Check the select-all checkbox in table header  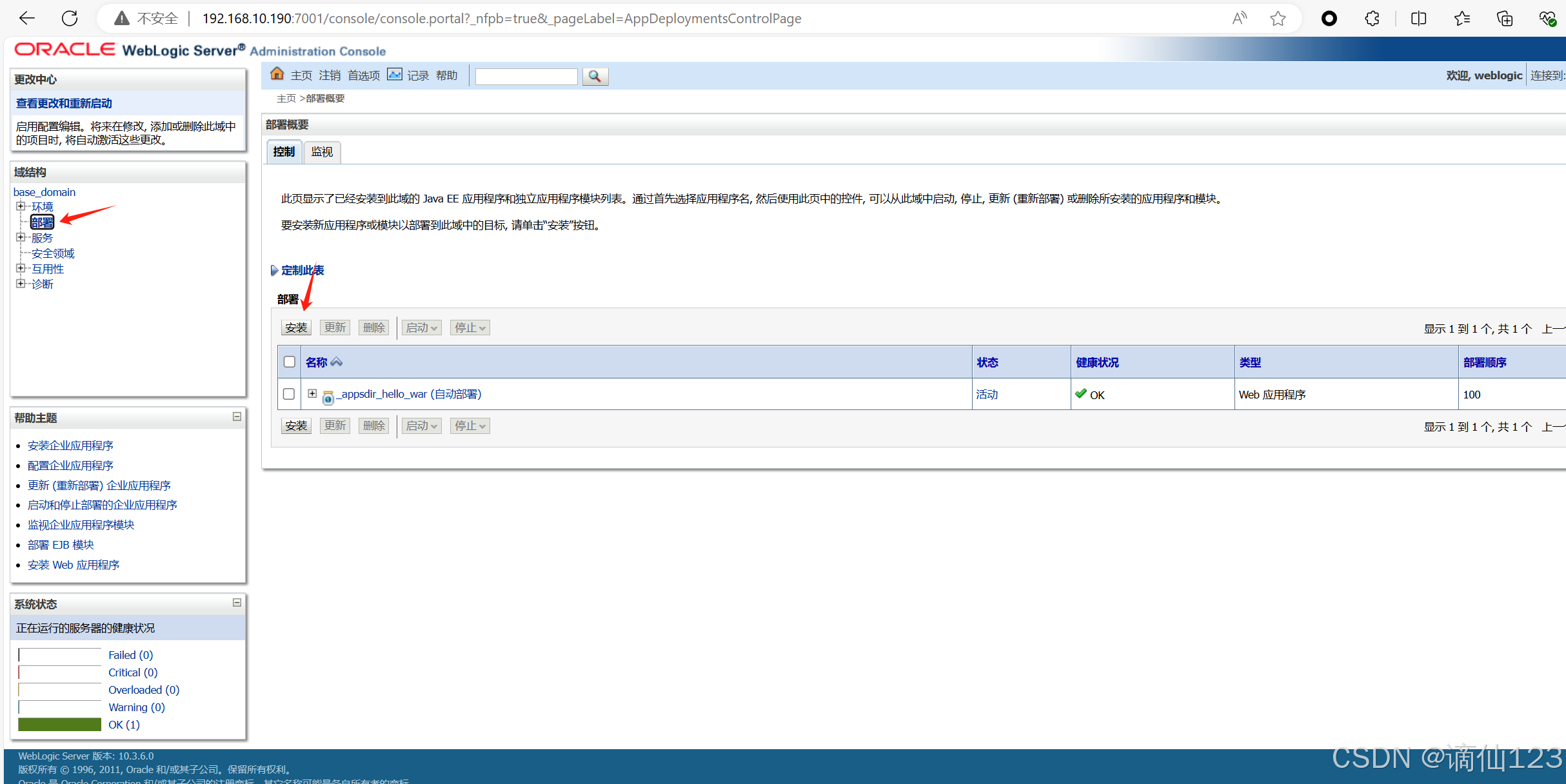click(x=288, y=362)
